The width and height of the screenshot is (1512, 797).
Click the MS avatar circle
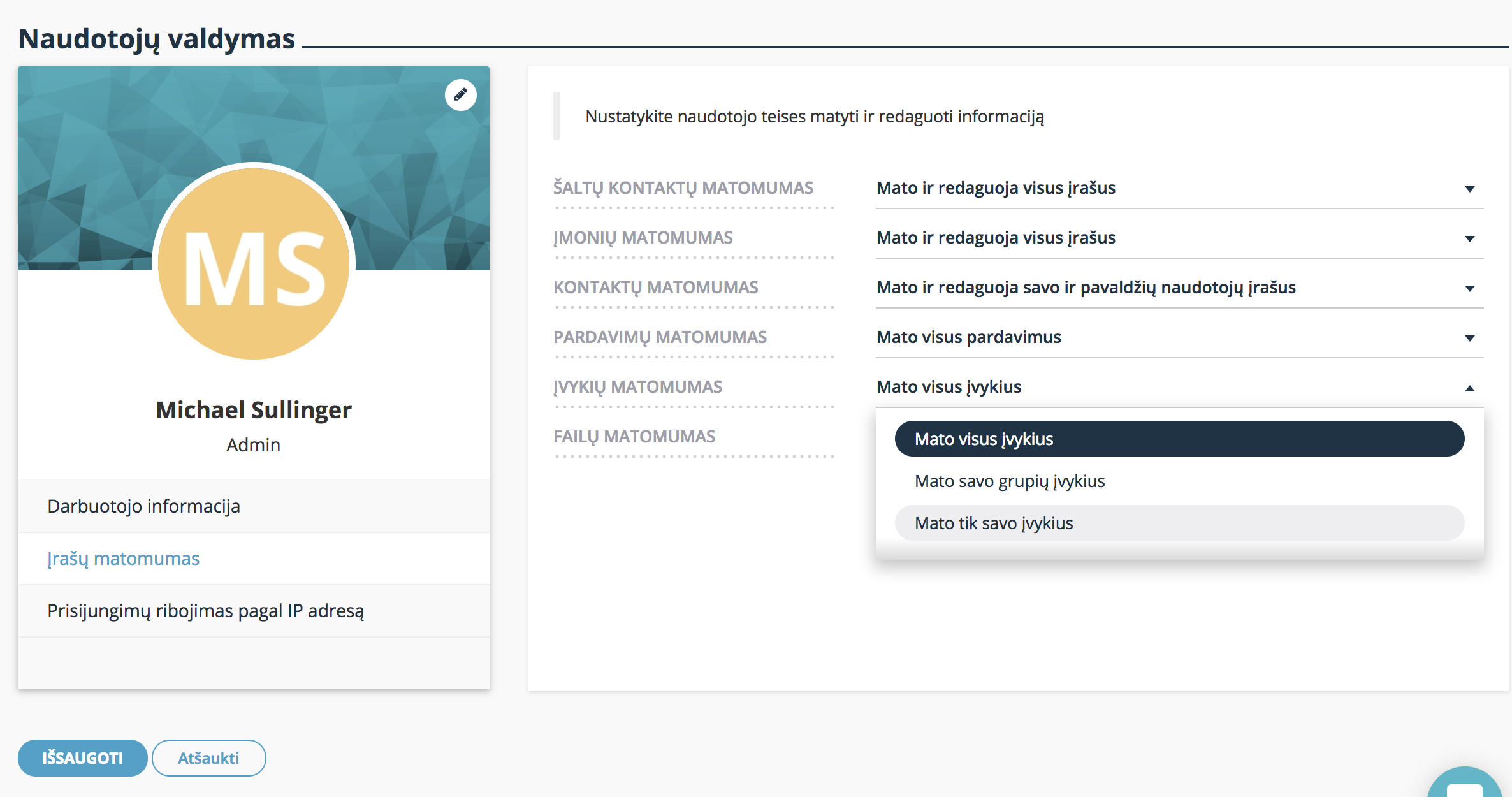(x=254, y=263)
